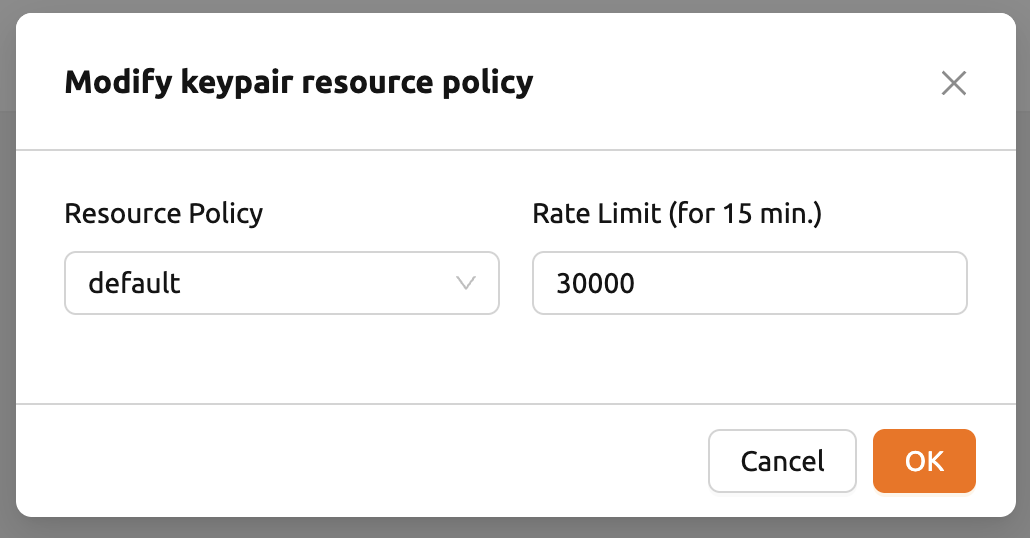Dismiss the dialog with Cancel
1030x538 pixels.
(782, 460)
